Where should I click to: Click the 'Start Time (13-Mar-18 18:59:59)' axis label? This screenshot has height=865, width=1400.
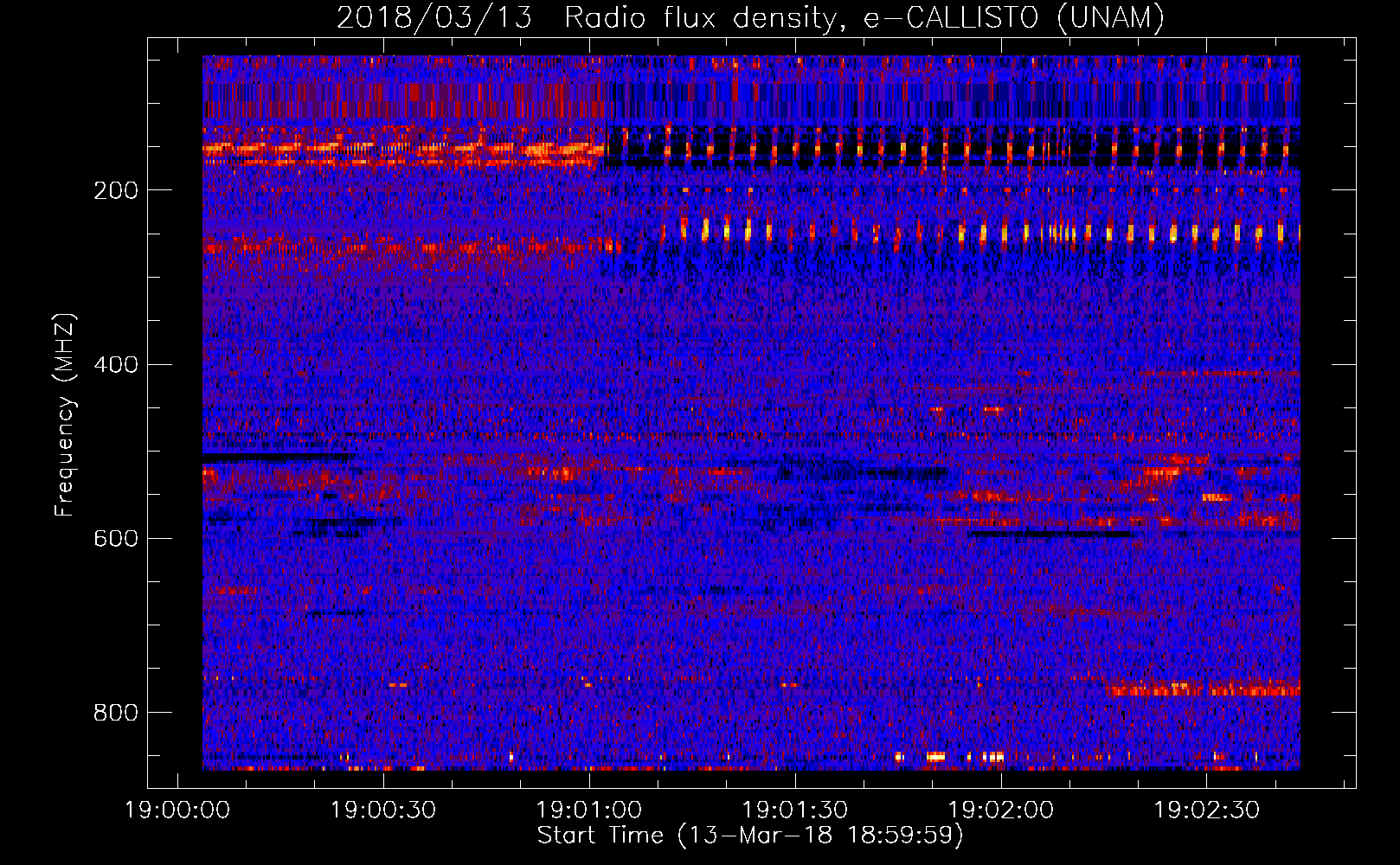coord(750,836)
